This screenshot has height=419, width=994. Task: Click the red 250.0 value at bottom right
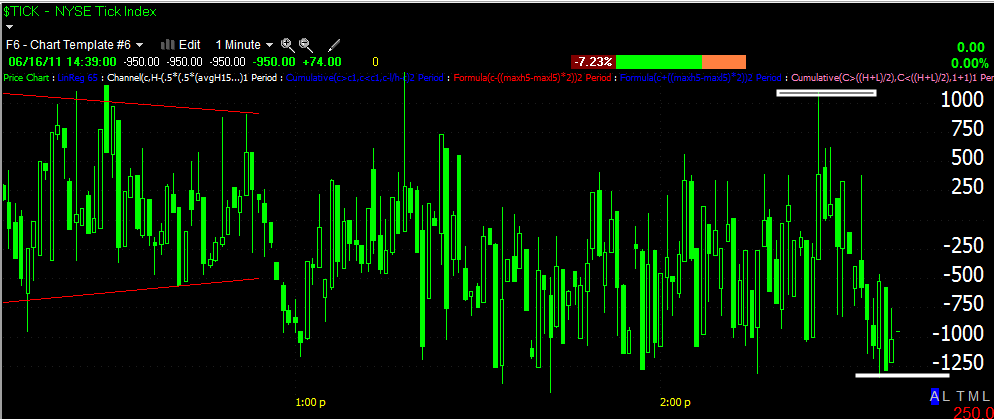point(972,413)
